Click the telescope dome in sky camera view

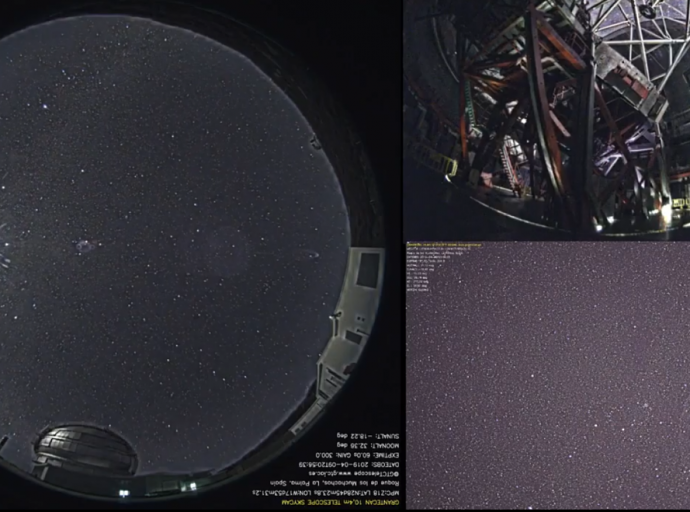[85, 450]
